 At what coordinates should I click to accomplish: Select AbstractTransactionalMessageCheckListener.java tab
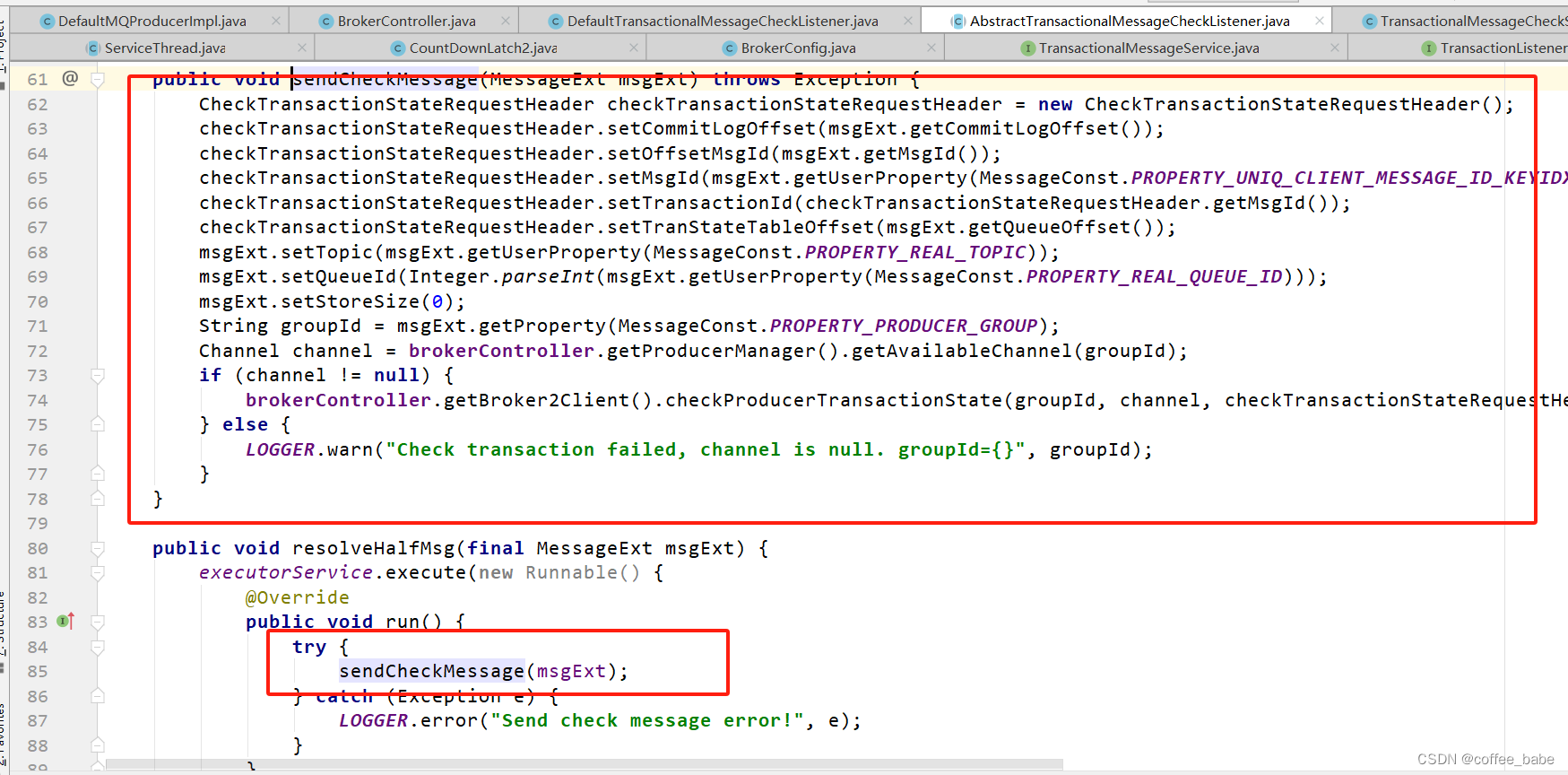[x=1129, y=21]
